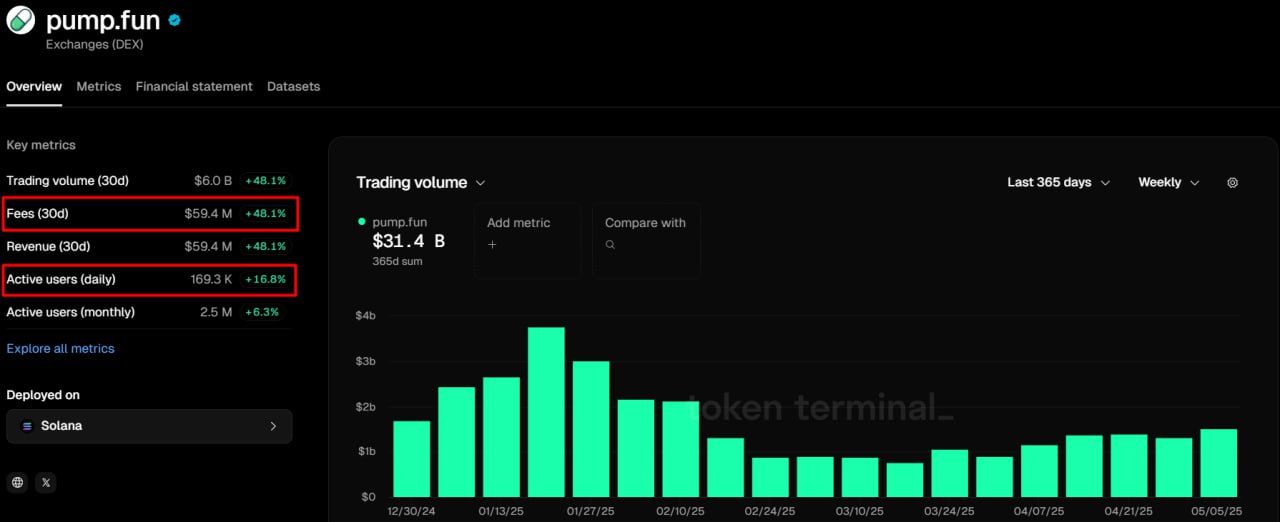Click the +6.3% monthly users change badge

click(262, 313)
